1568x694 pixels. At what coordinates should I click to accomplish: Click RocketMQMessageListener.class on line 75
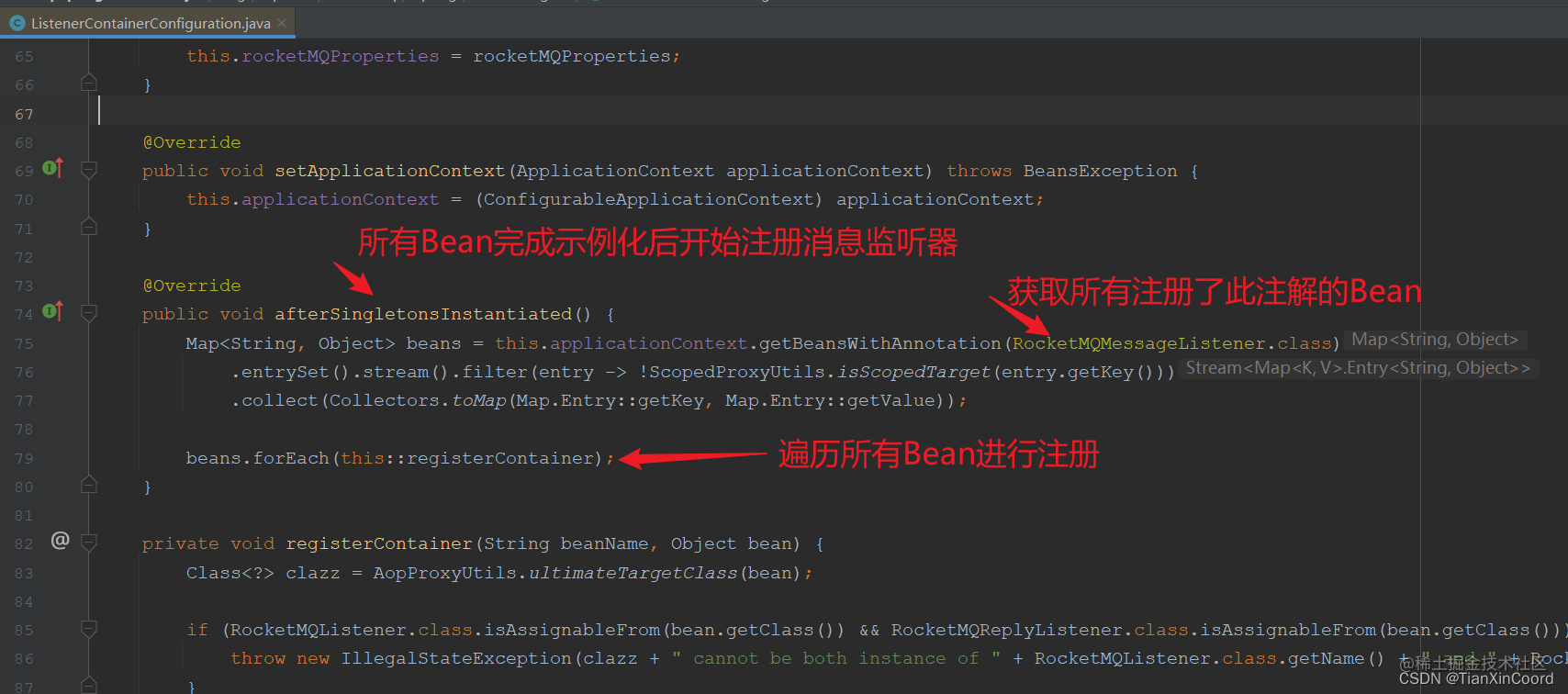pos(1172,343)
